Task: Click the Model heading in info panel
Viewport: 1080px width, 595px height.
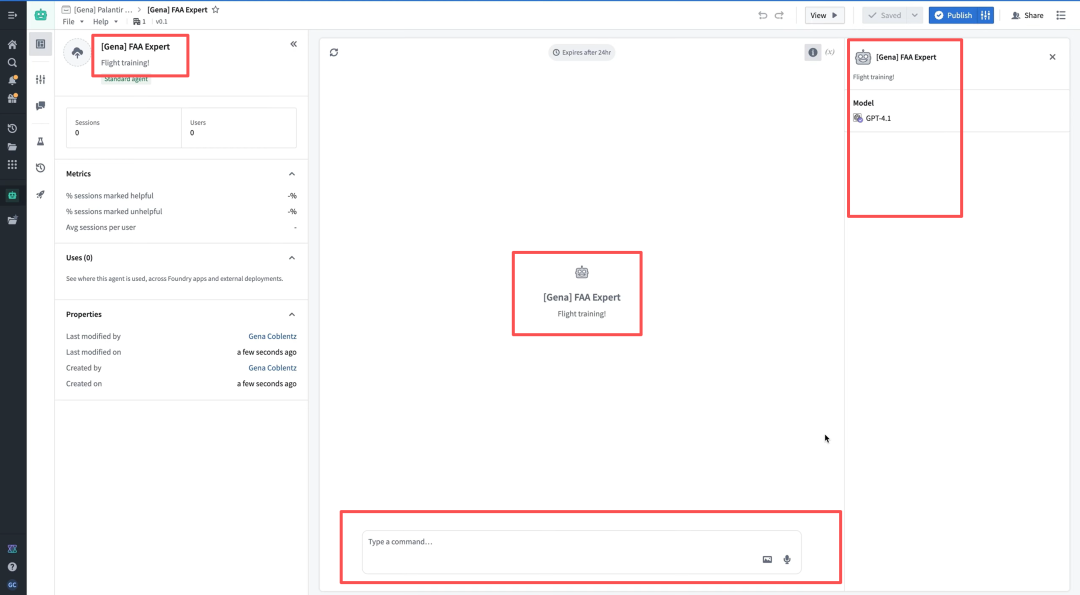Action: 863,103
